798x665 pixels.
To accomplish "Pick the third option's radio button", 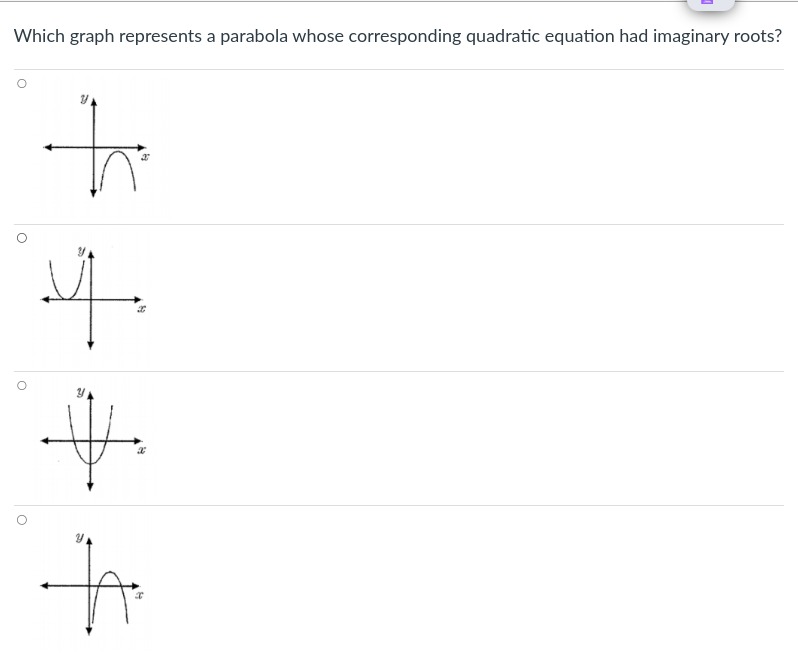I will click(x=21, y=386).
